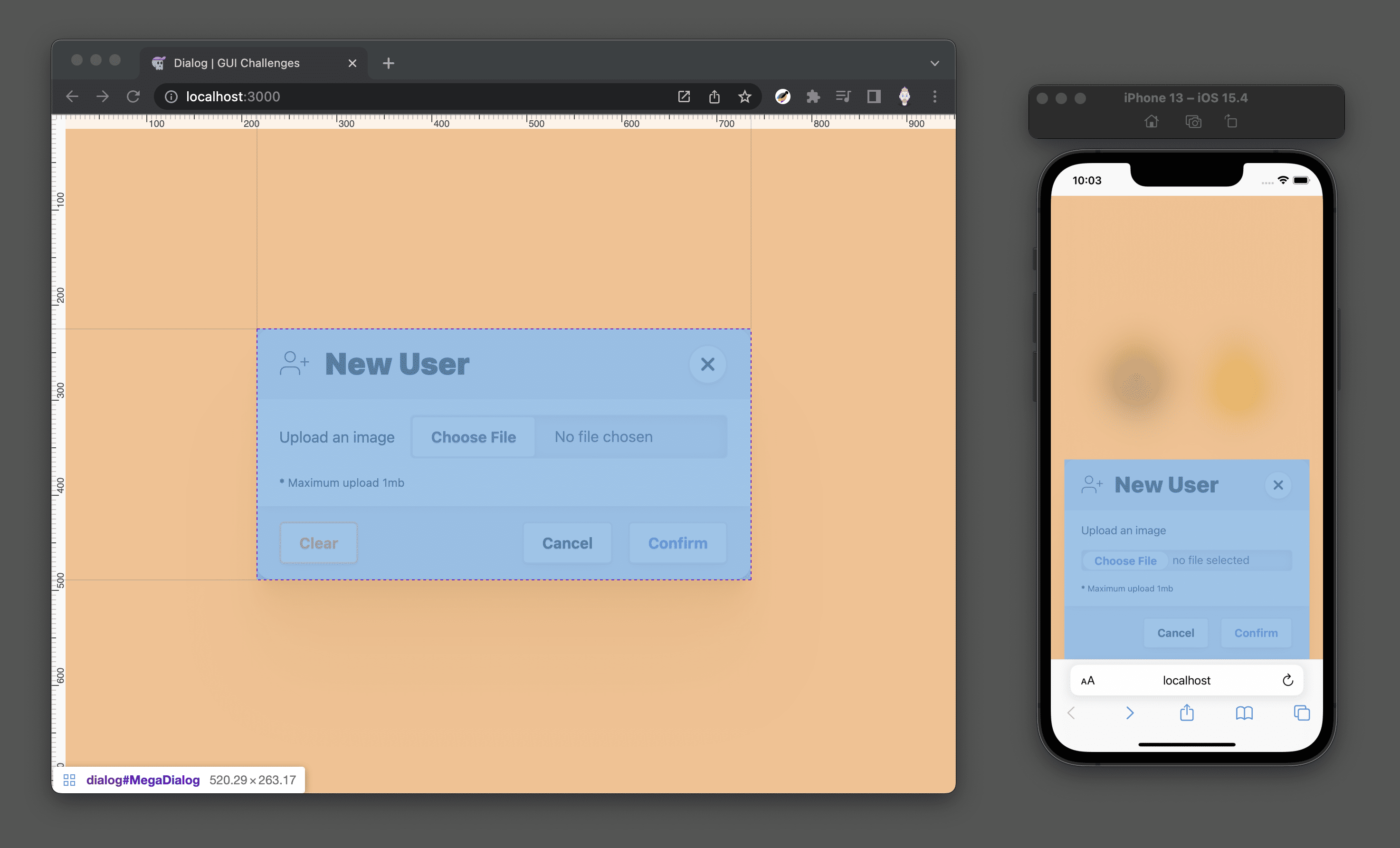Click the close X button on mobile dialog
The image size is (1400, 848).
pos(1278,485)
